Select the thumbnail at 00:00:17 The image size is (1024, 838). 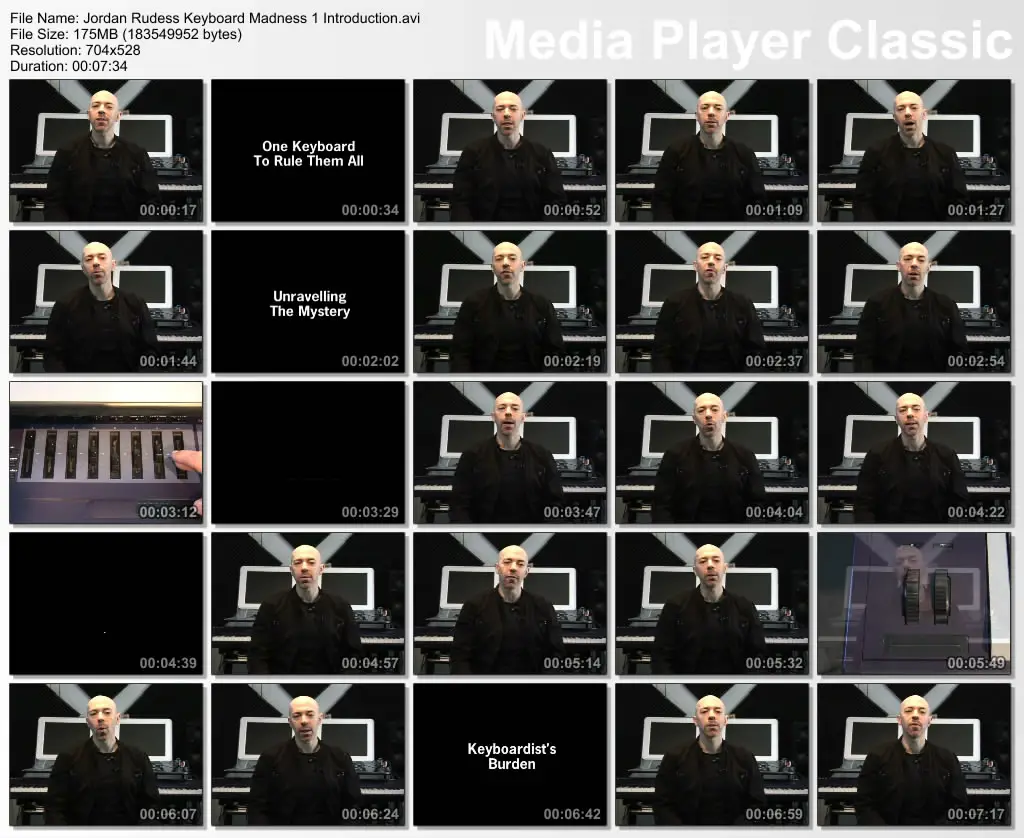point(106,151)
